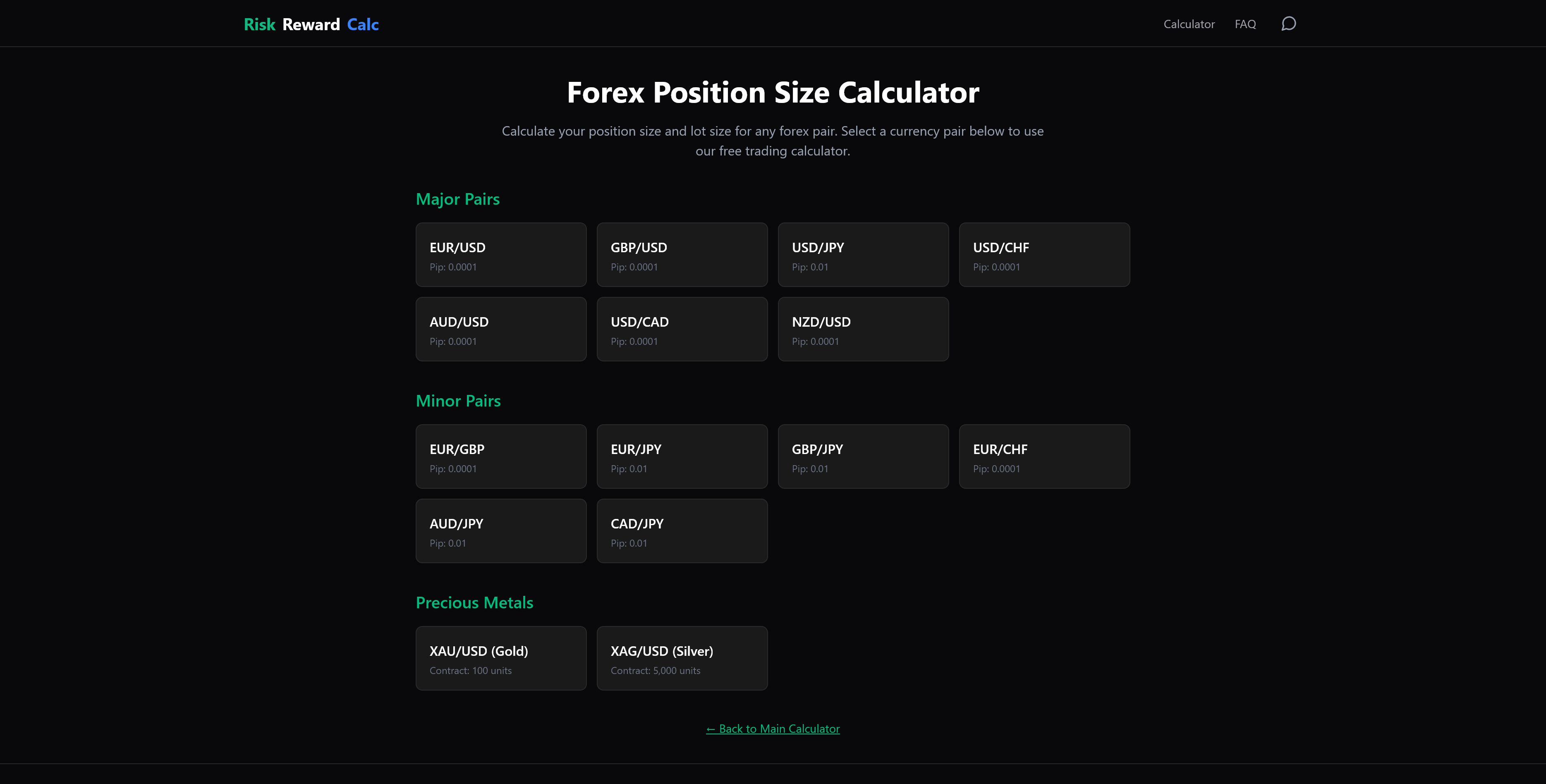Image resolution: width=1546 pixels, height=784 pixels.
Task: Open the CAD/JPY calculator
Action: (x=682, y=530)
